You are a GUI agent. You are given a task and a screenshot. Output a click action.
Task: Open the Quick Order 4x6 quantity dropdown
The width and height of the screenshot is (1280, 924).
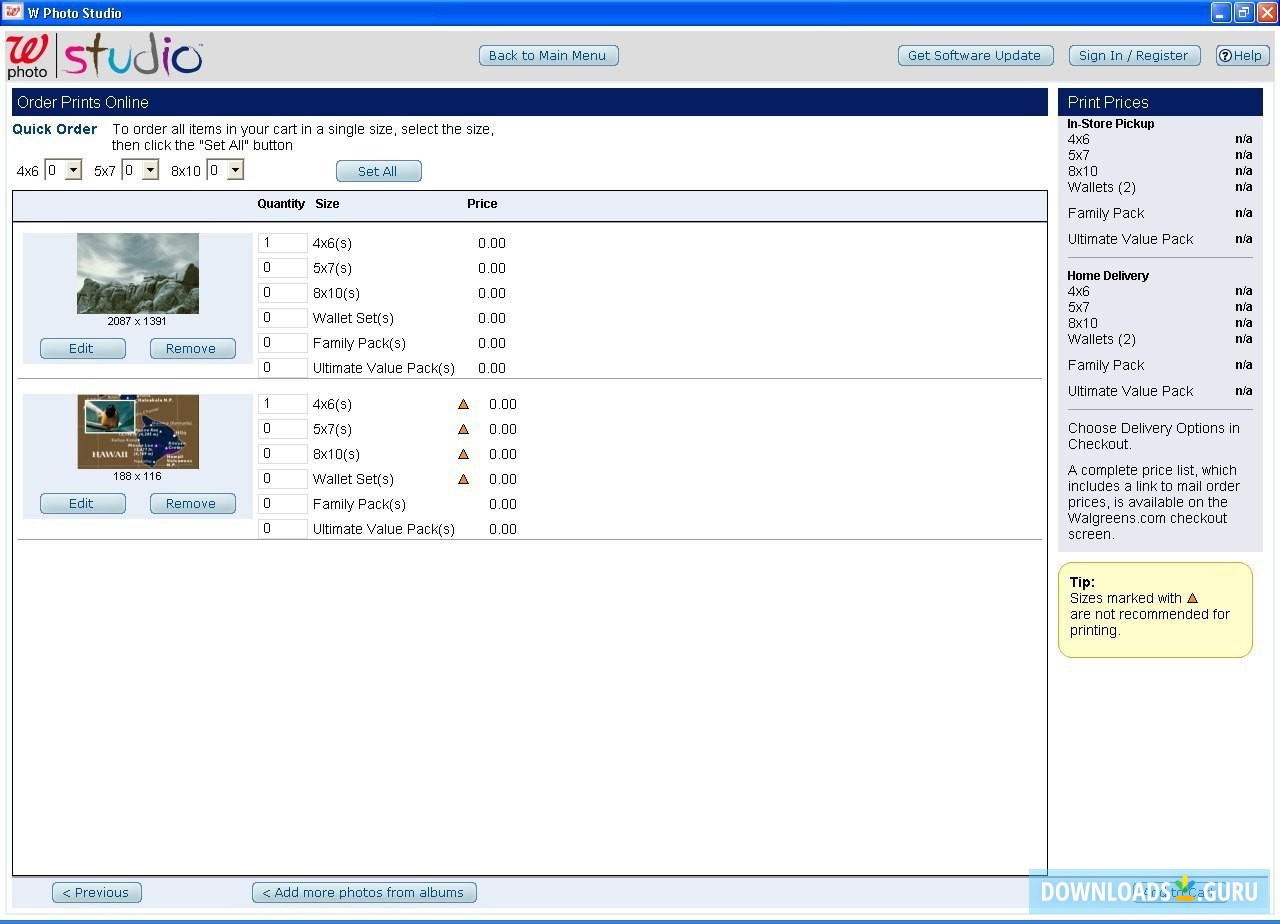[73, 171]
